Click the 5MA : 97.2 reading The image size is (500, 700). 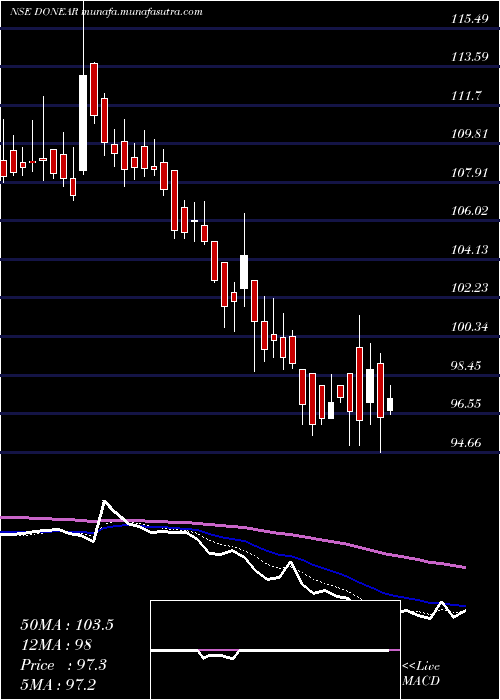[58, 685]
